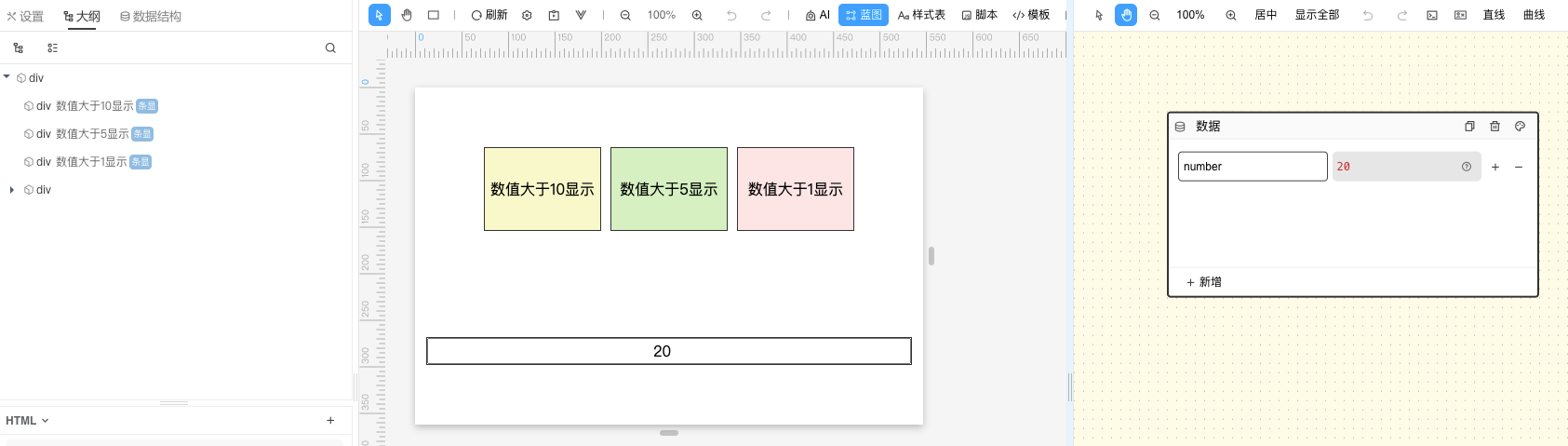Switch to the 数据结构 tab
1568x446 pixels.
[x=151, y=16]
